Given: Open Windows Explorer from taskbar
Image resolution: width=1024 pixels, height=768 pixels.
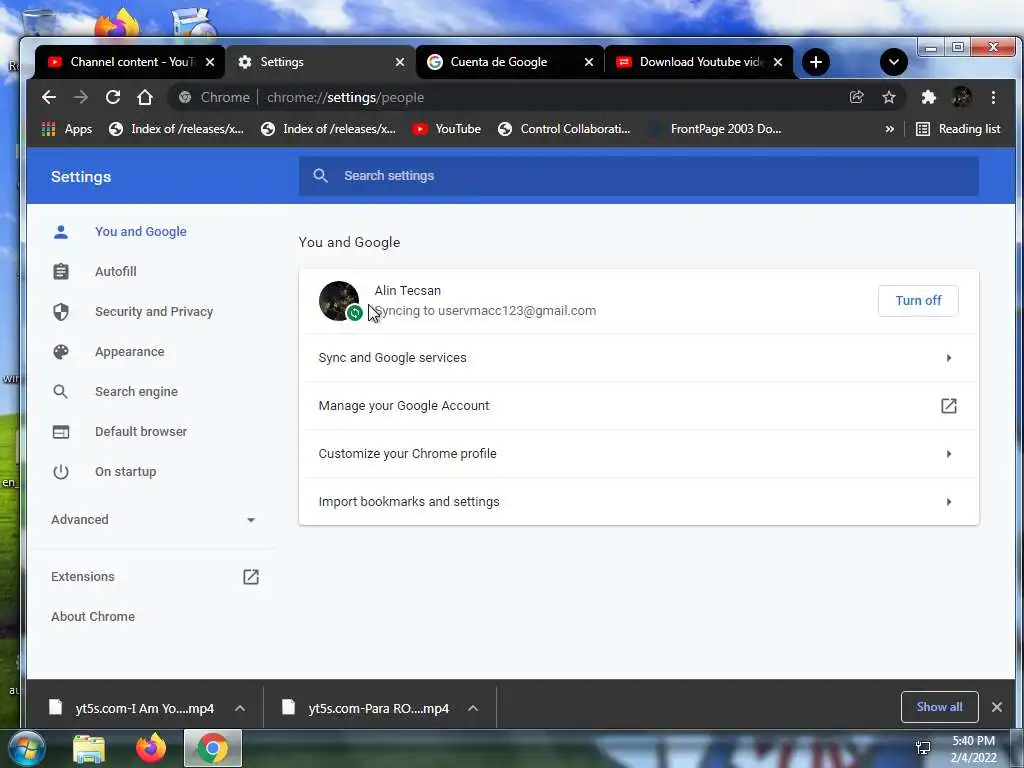Looking at the screenshot, I should pos(89,748).
